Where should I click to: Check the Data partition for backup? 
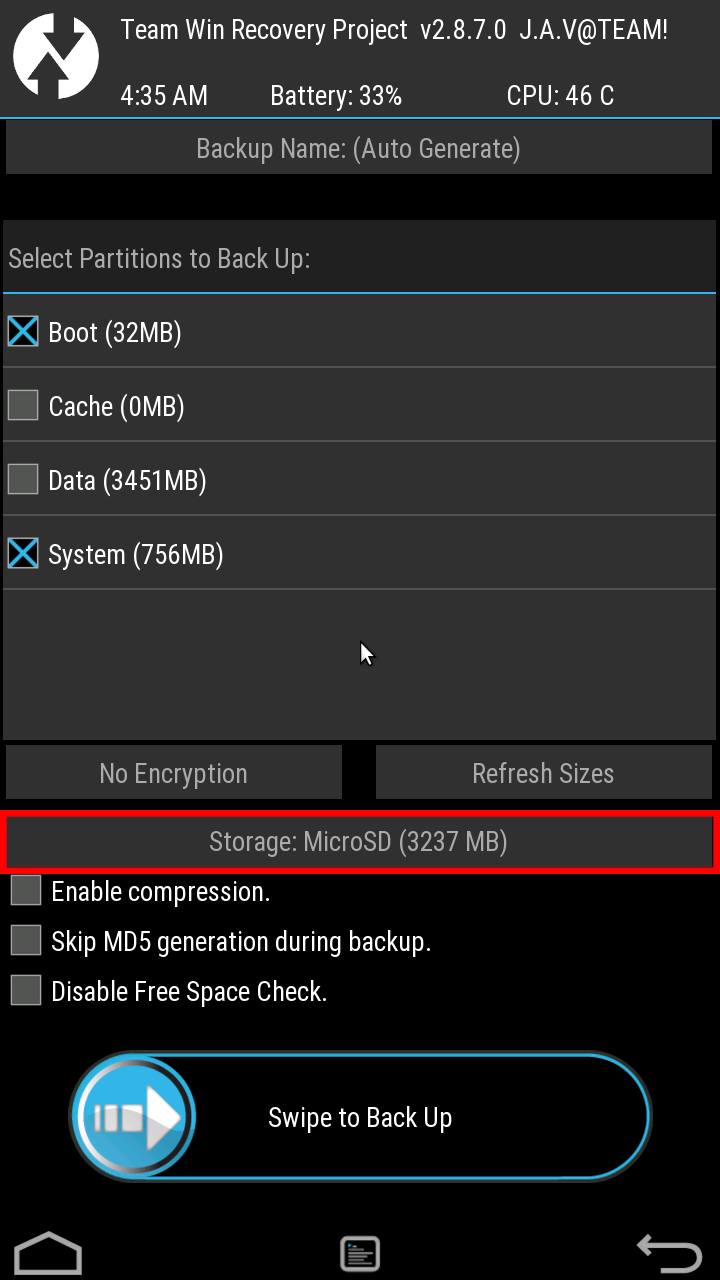[x=22, y=478]
